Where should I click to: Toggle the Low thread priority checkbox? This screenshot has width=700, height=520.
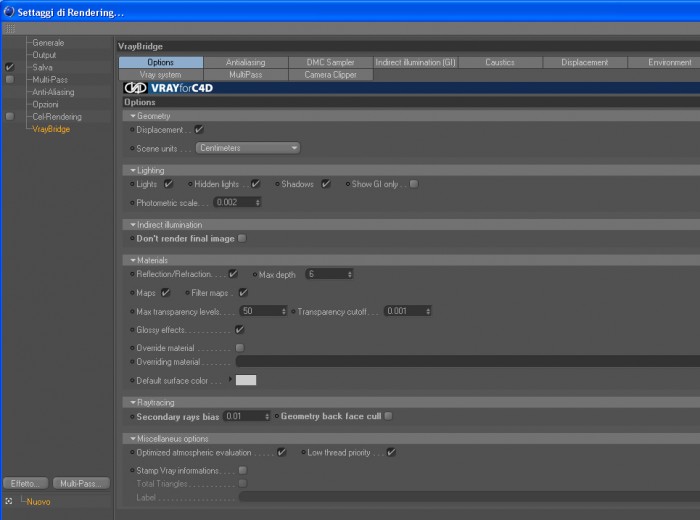tap(391, 452)
